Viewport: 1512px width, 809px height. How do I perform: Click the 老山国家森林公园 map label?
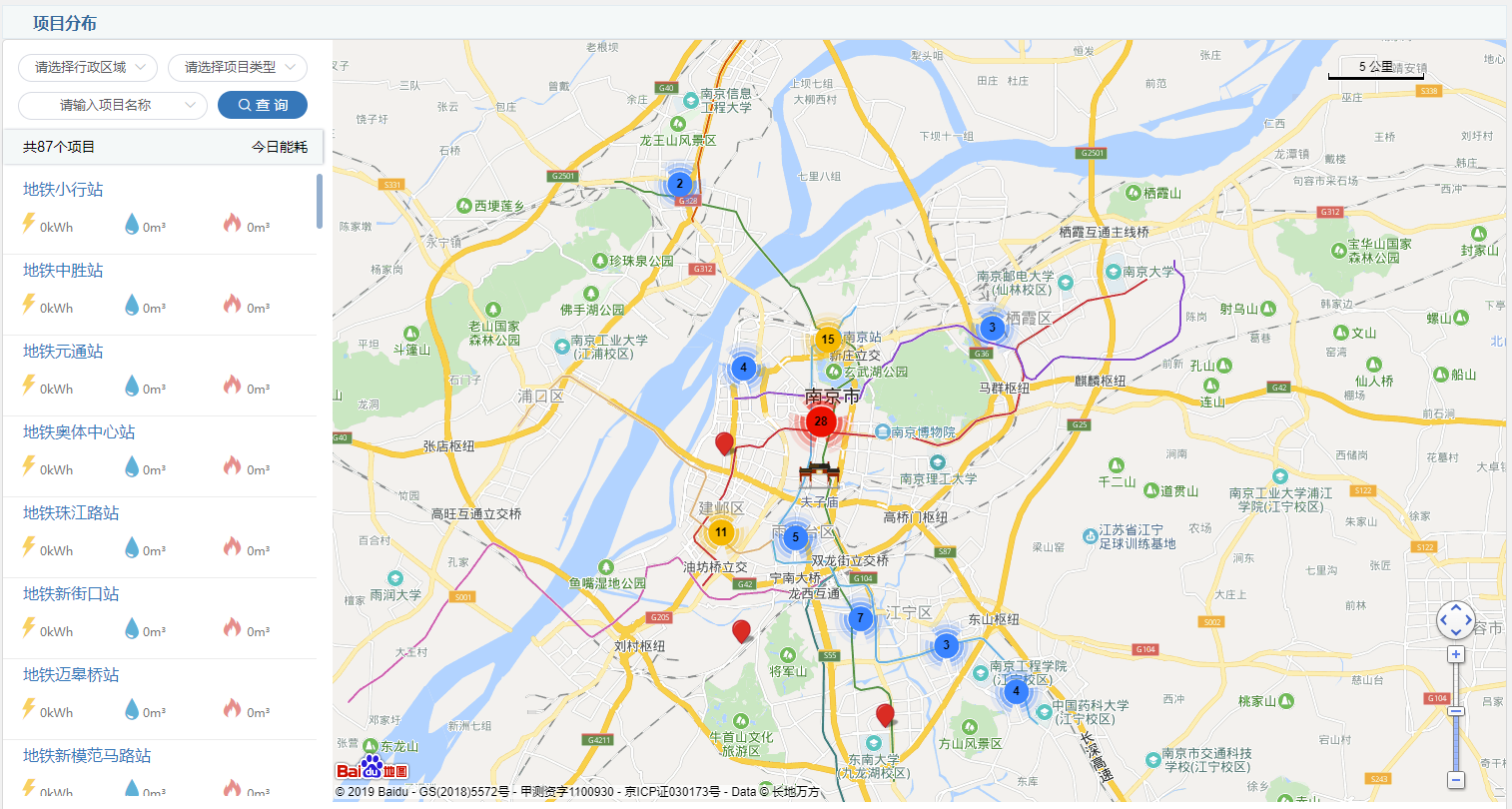[494, 334]
